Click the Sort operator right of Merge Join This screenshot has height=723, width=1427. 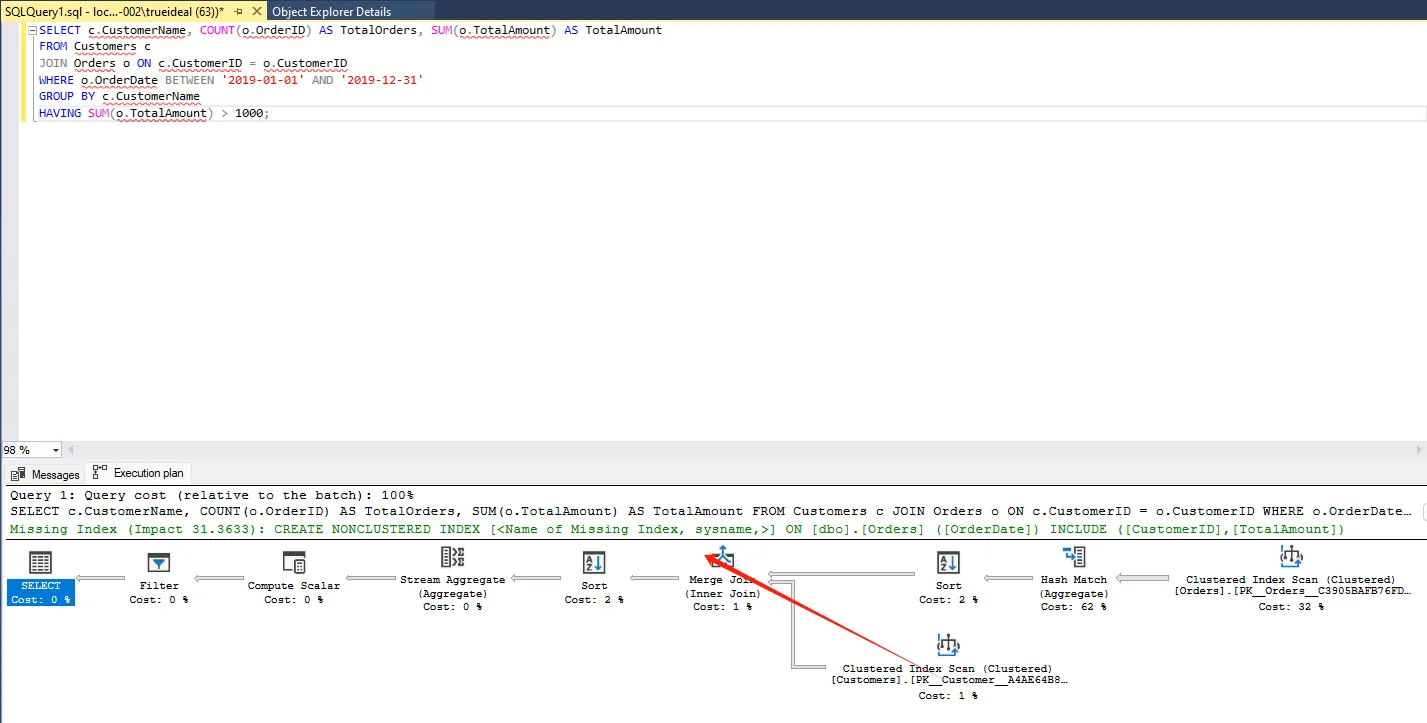[x=948, y=563]
